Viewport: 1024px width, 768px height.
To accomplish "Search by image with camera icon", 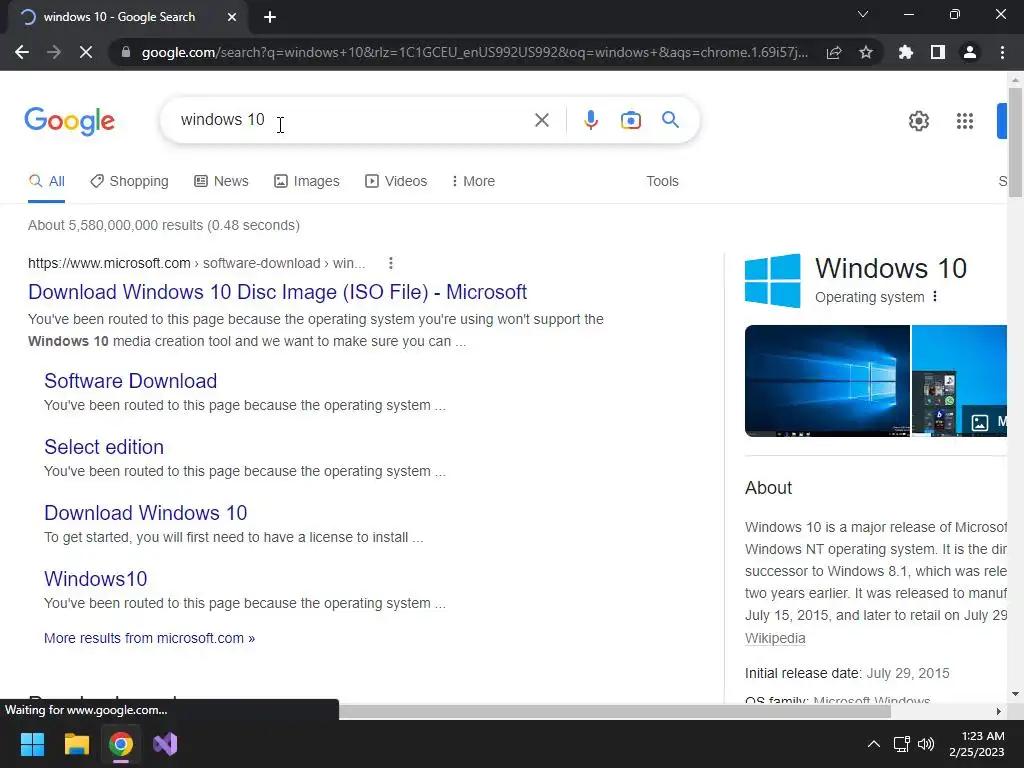I will pos(630,120).
